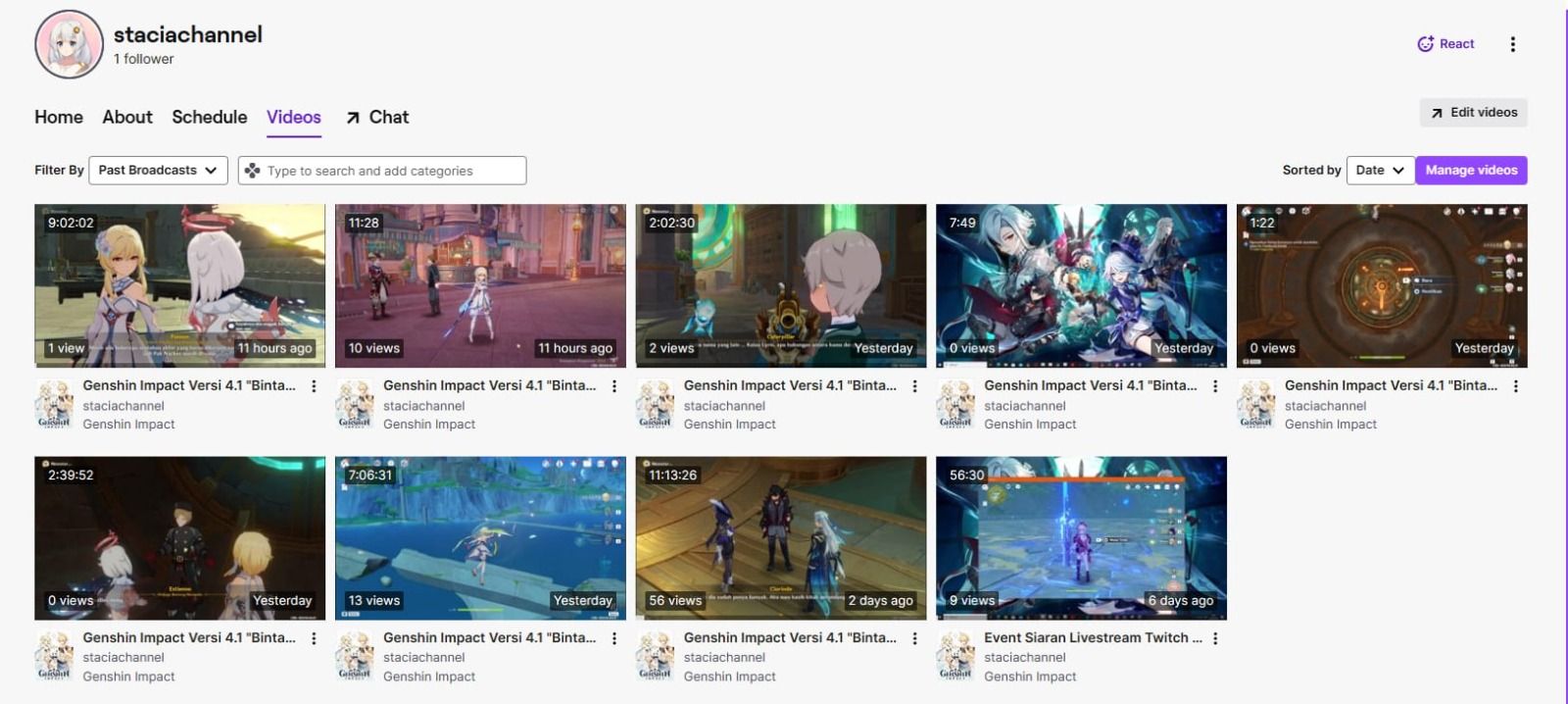The image size is (1568, 704).
Task: Click the category search input field
Action: coord(382,171)
